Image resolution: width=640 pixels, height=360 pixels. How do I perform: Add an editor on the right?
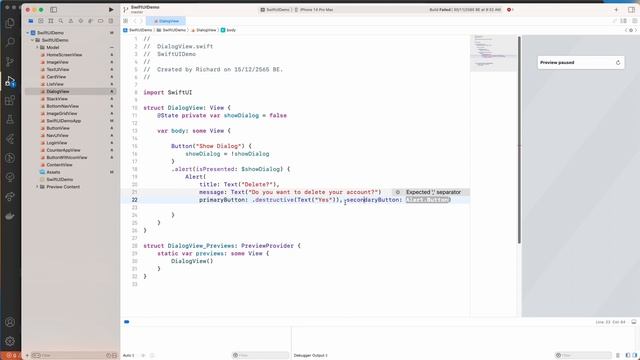click(634, 21)
